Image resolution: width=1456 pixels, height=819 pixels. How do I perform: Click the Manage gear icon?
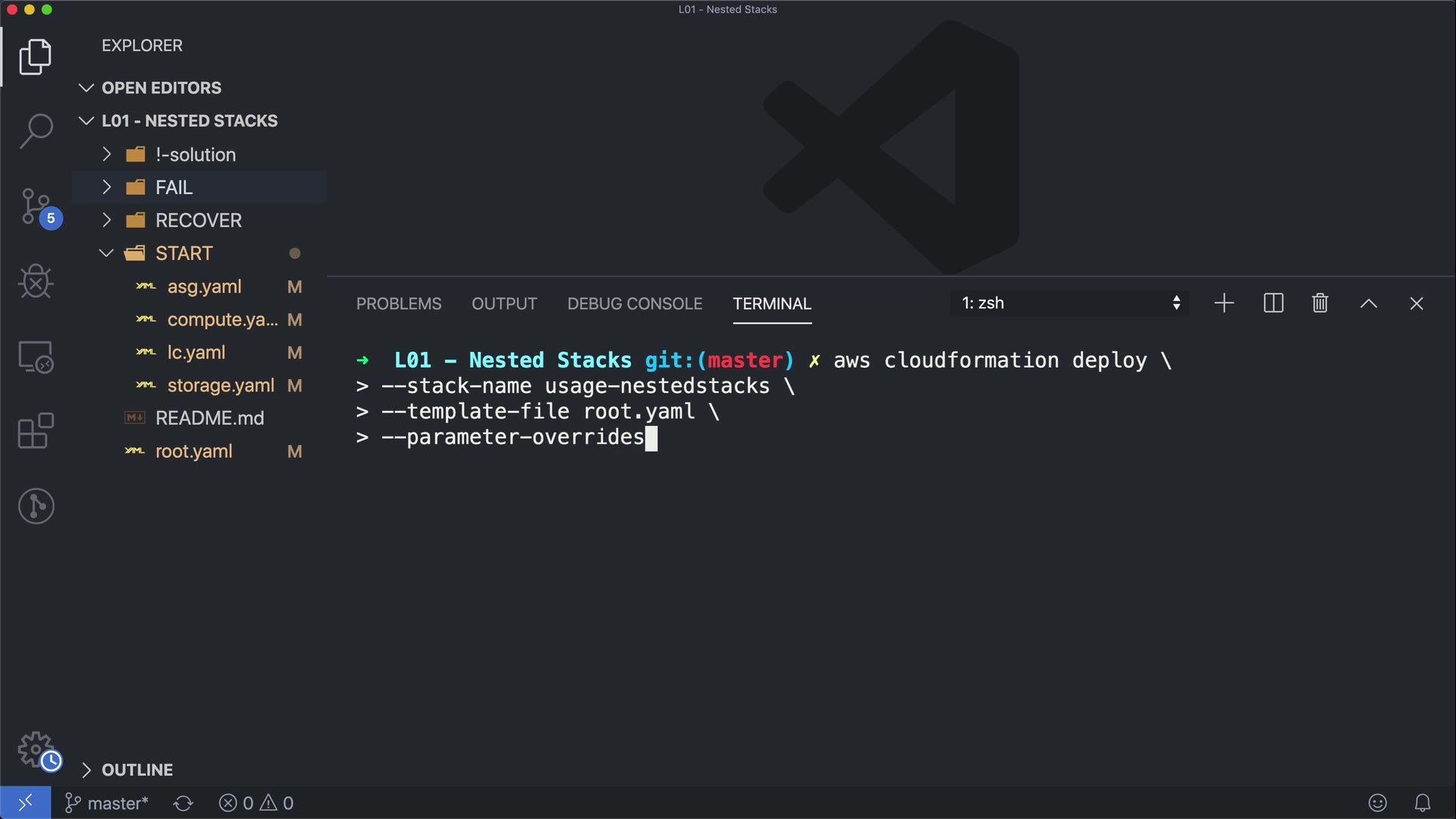(x=36, y=750)
